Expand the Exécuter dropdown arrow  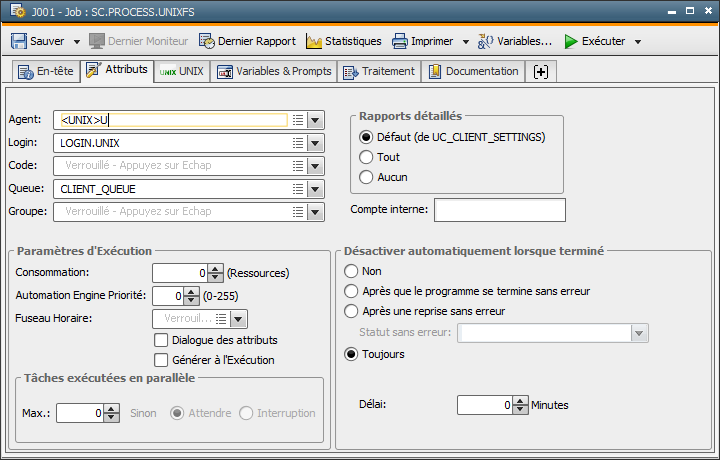point(638,42)
